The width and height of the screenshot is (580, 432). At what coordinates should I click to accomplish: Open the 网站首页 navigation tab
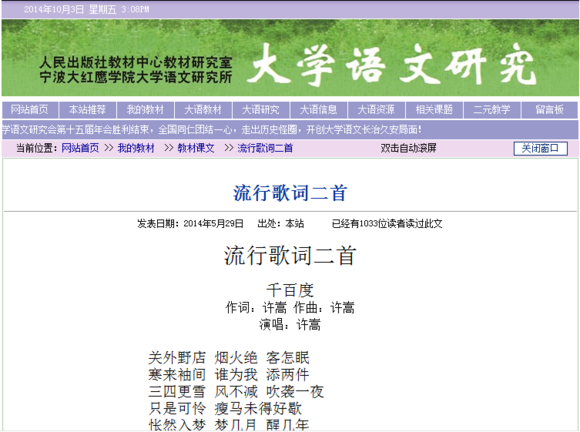point(30,110)
